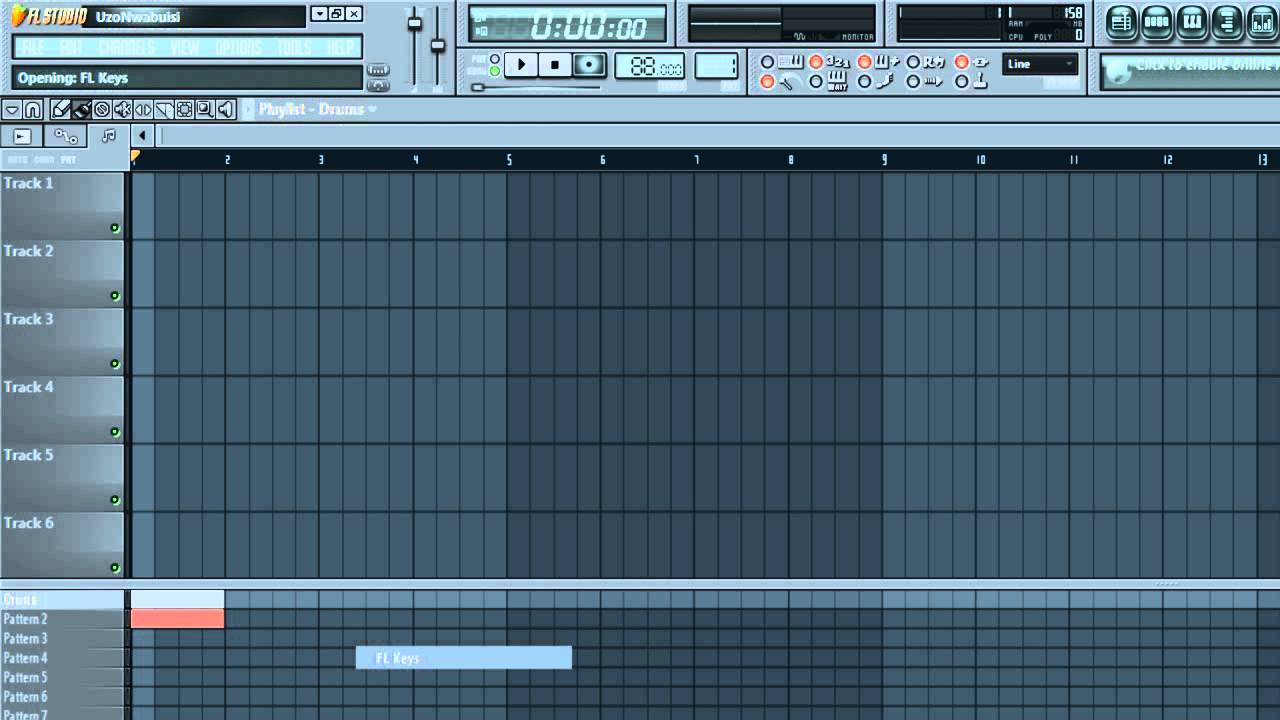
Task: Mute Track 3 using its green dot
Action: click(115, 364)
